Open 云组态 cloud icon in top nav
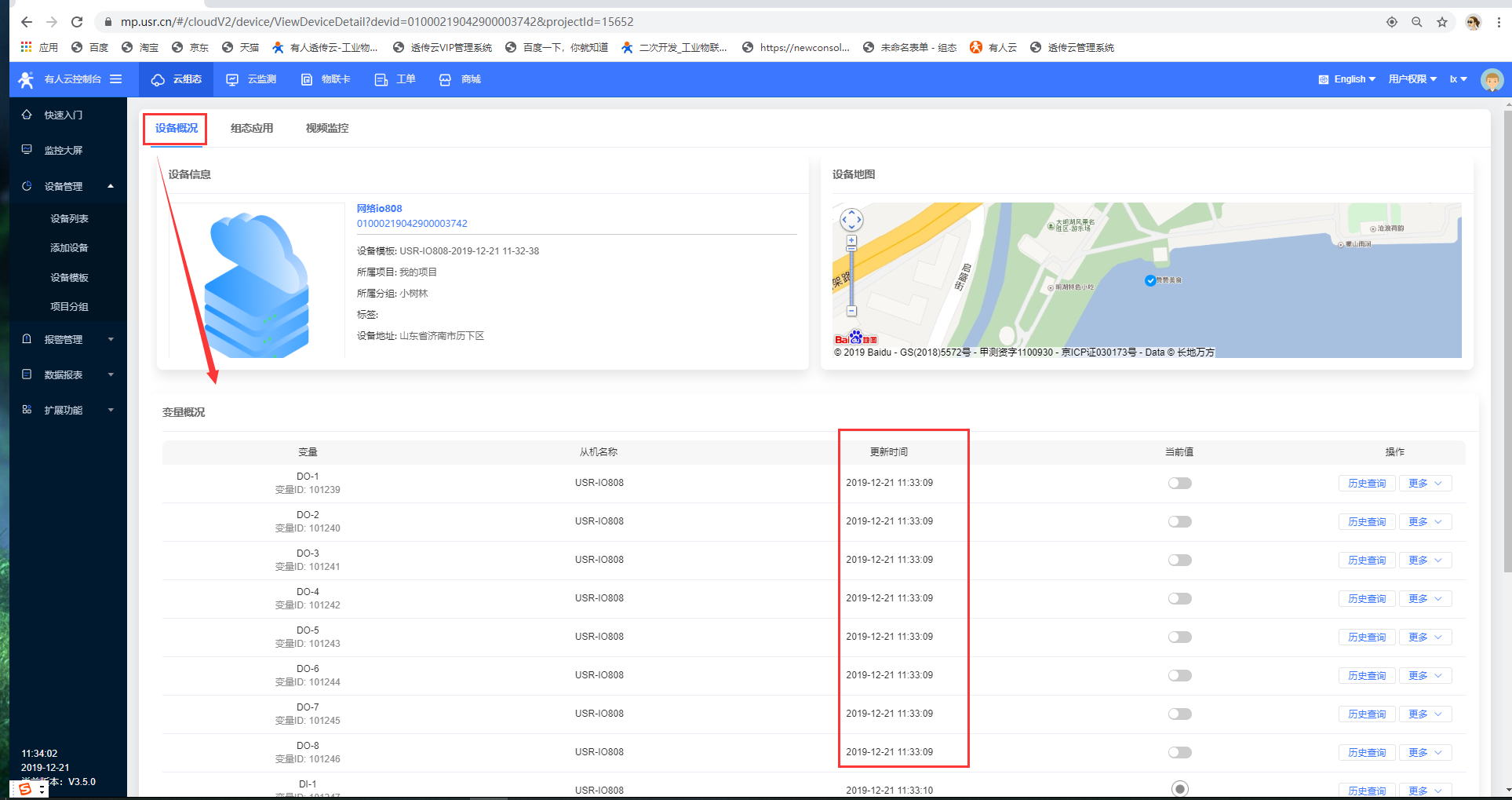The image size is (1512, 800). (158, 79)
